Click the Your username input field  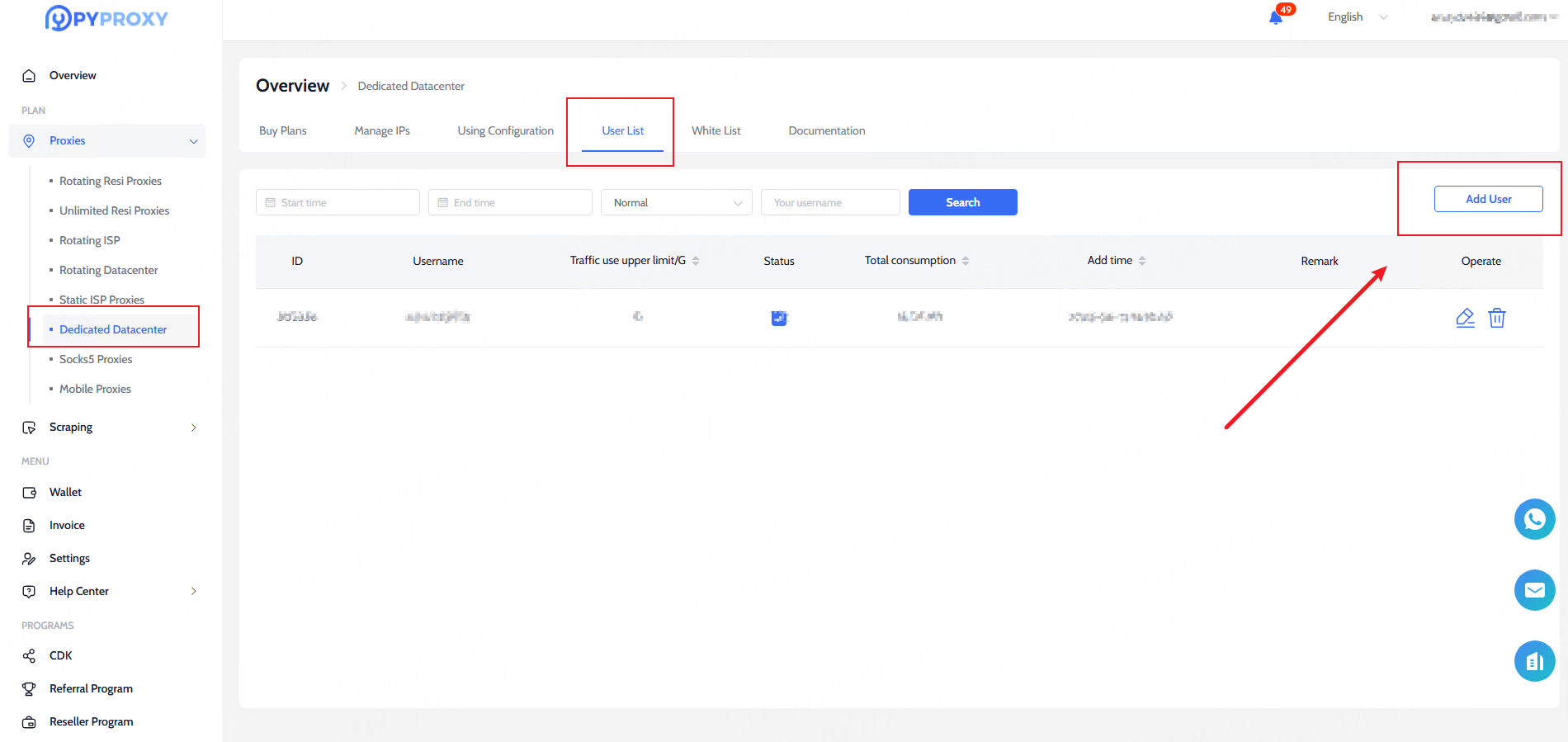pos(829,202)
